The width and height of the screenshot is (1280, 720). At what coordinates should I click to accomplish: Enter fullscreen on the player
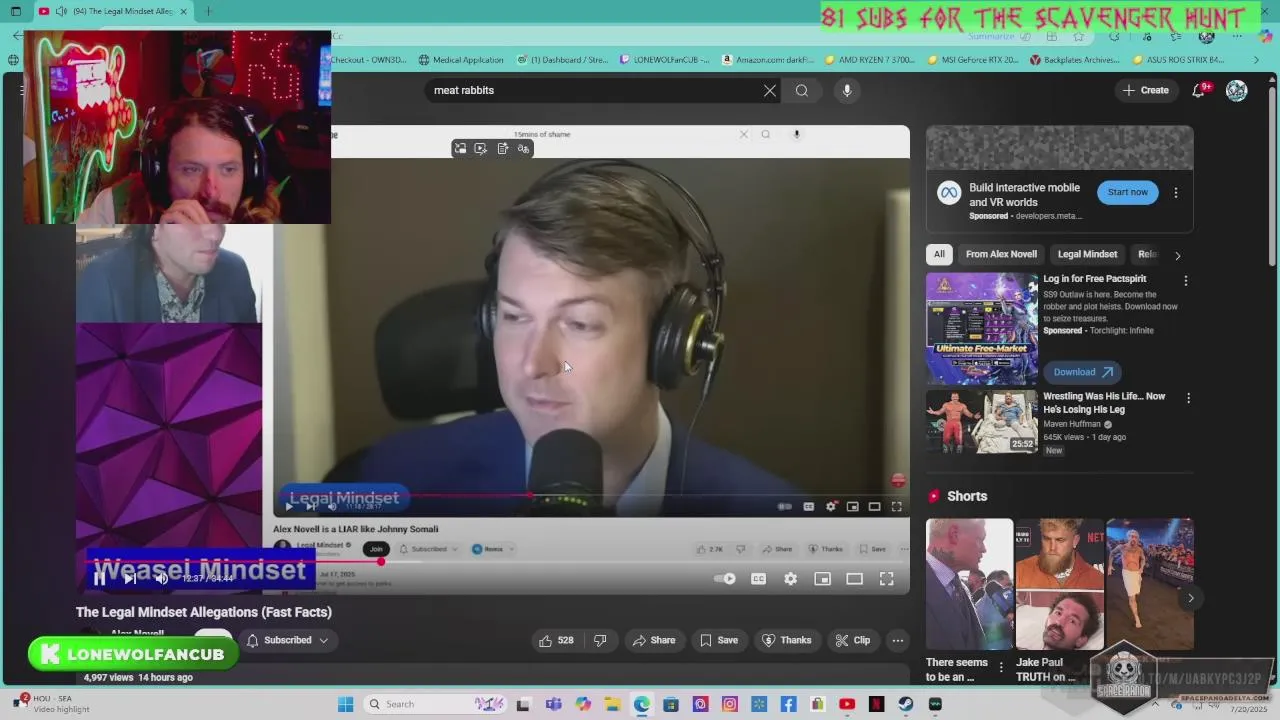886,579
